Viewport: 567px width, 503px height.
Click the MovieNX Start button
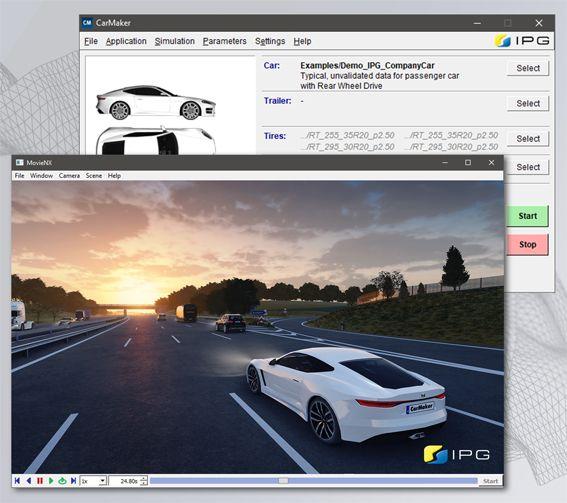[490, 481]
